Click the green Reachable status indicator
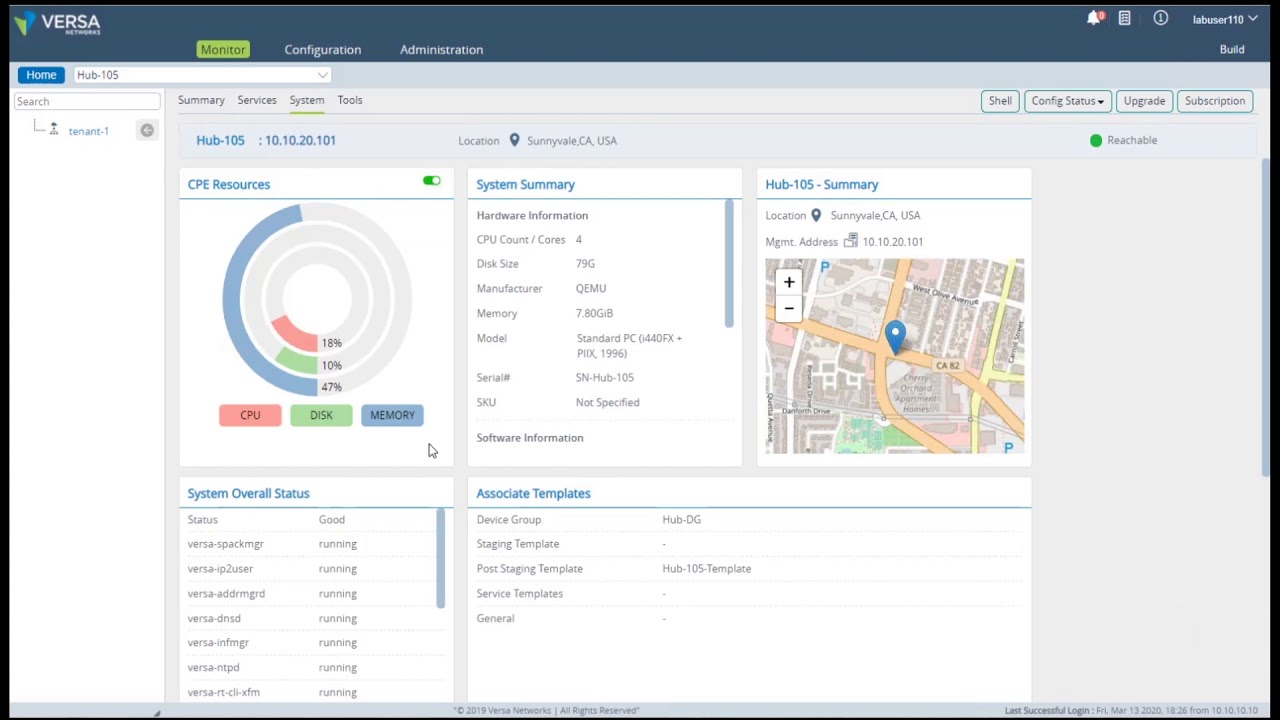The height and width of the screenshot is (720, 1280). [x=1096, y=140]
